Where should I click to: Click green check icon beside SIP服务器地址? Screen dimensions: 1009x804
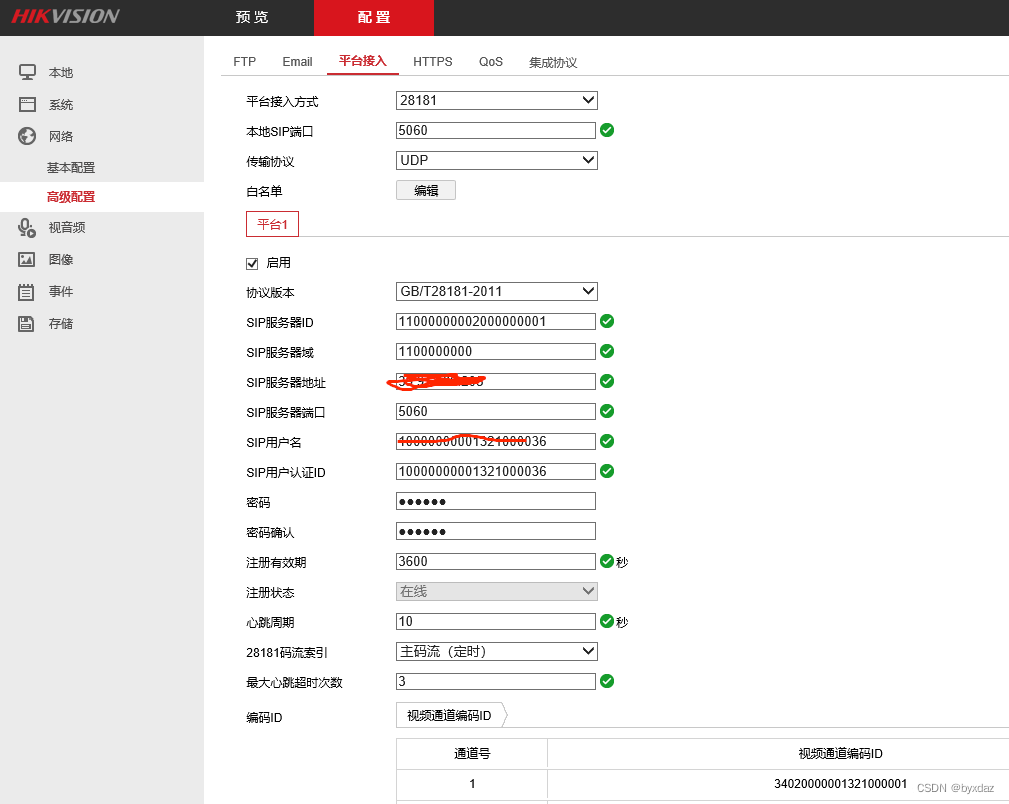coord(607,381)
